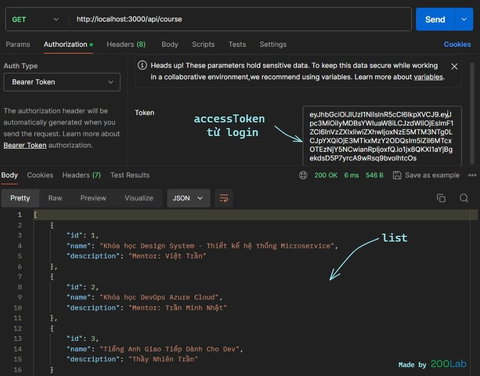Click inside the Token text field
480x376 pixels.
coord(382,136)
